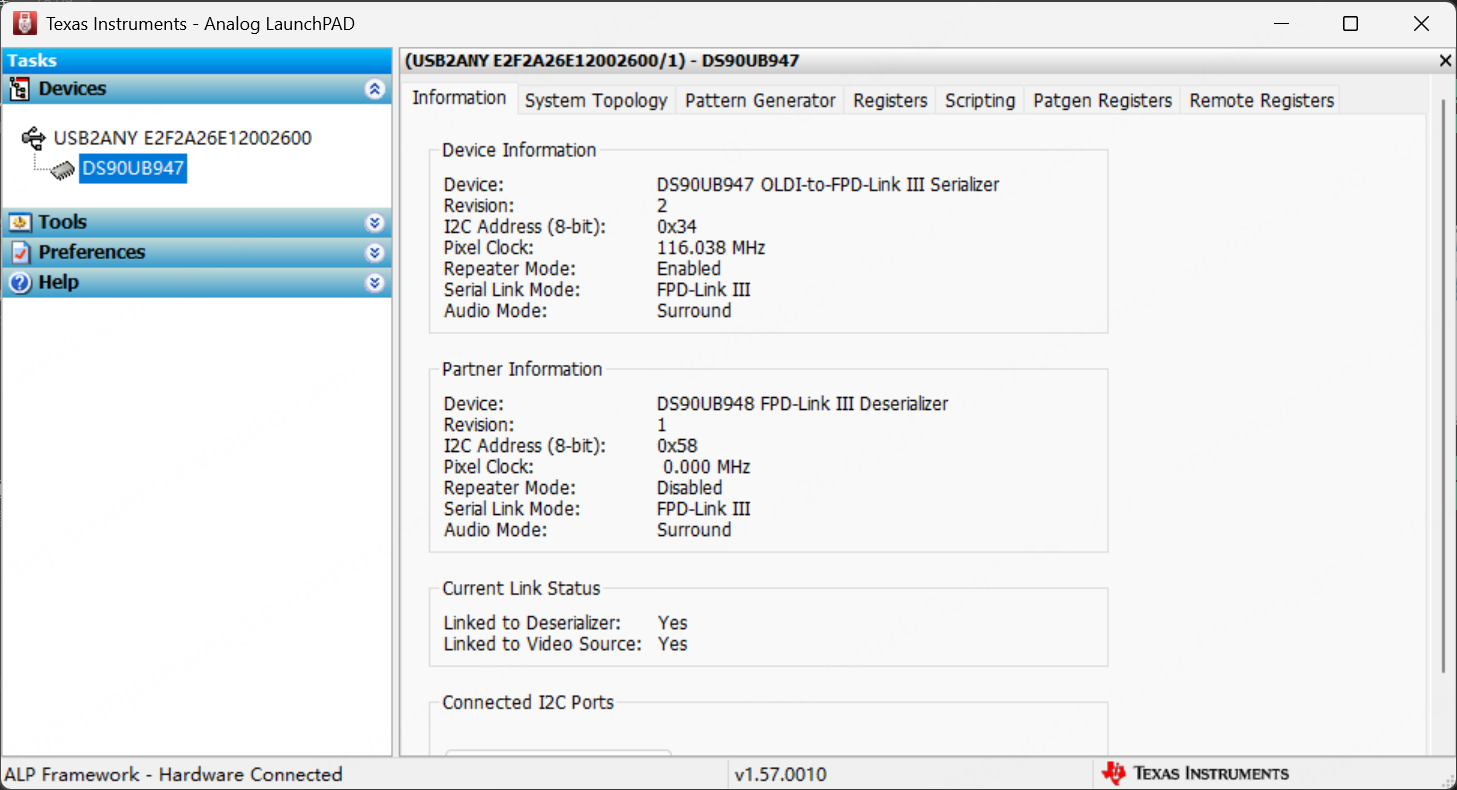1457x790 pixels.
Task: Click the Linked to Video Source label
Action: [x=542, y=644]
